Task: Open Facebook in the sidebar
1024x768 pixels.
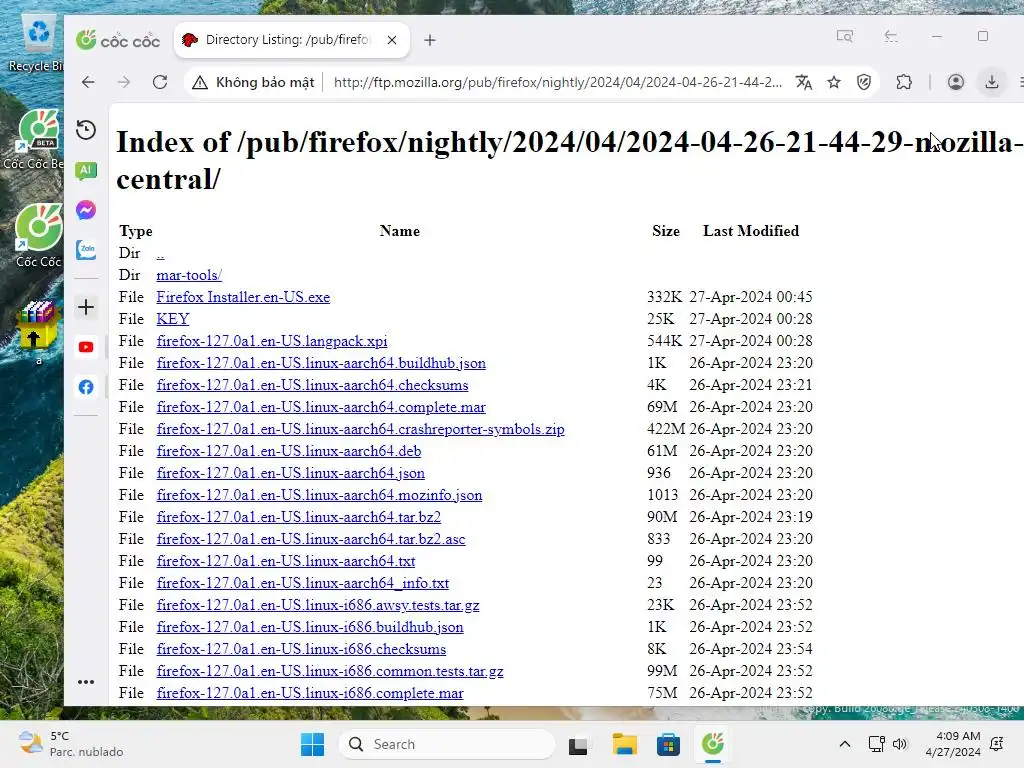Action: (x=86, y=387)
